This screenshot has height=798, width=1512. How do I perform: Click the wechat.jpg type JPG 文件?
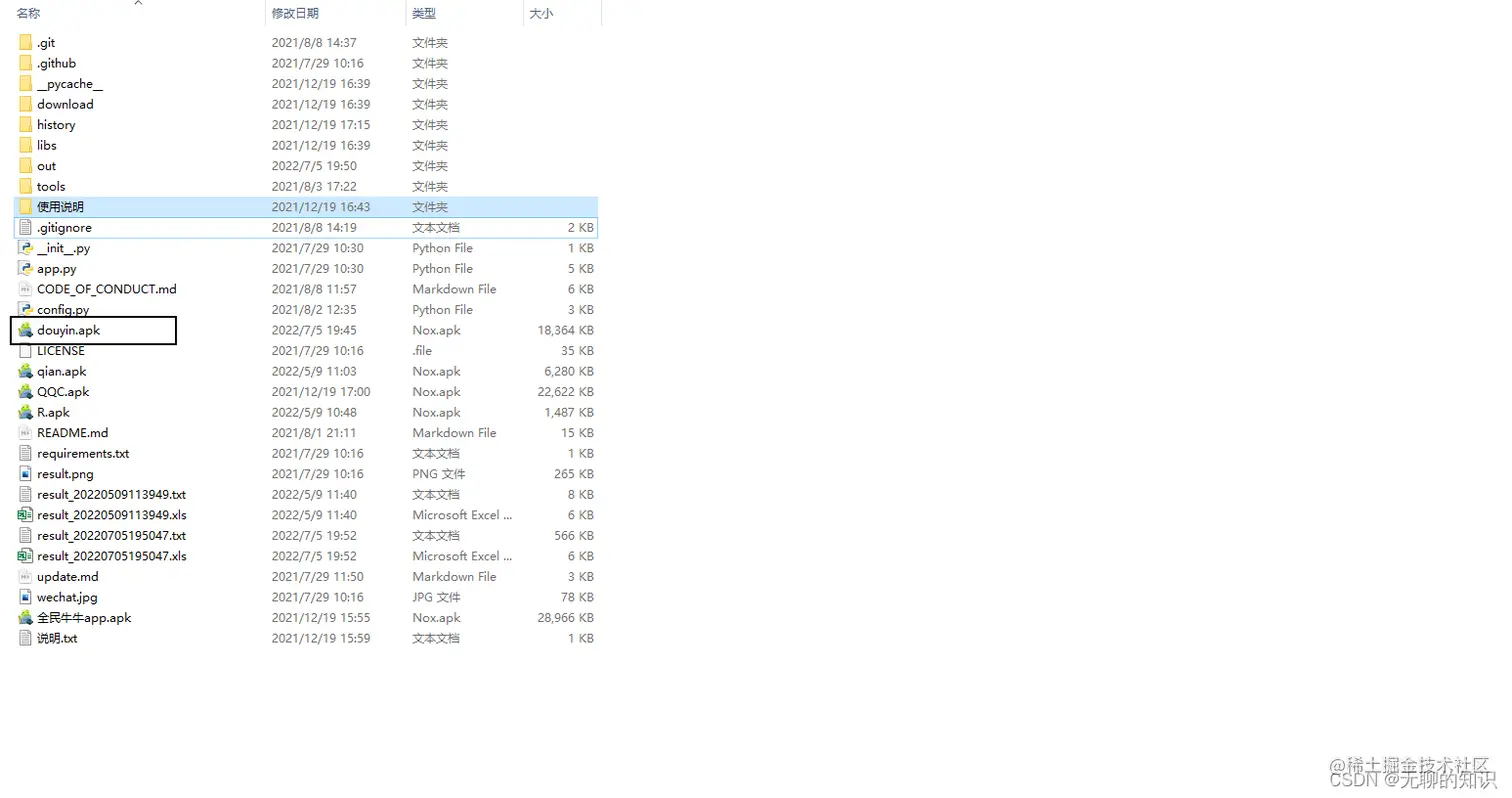(x=437, y=597)
